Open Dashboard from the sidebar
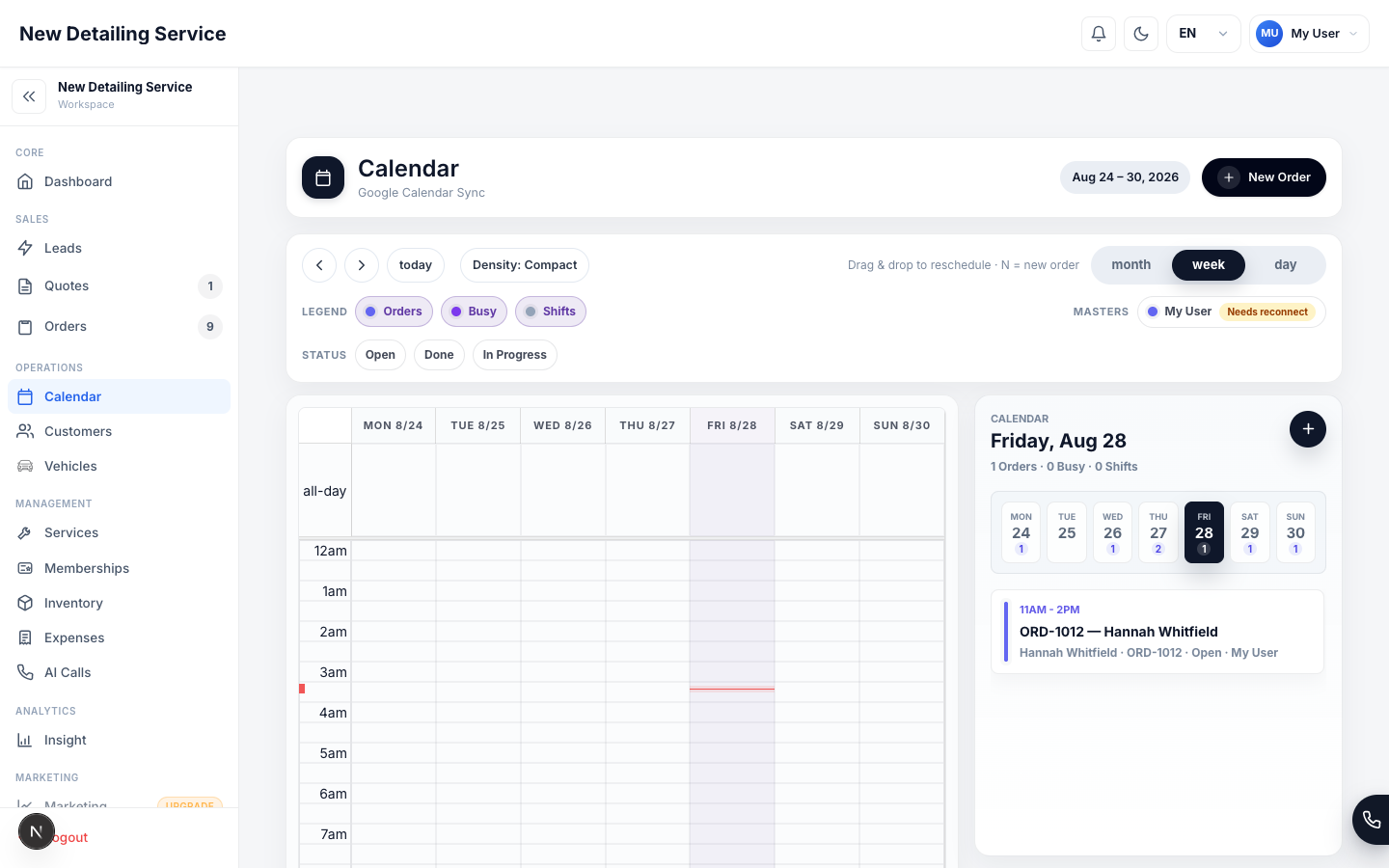Image resolution: width=1389 pixels, height=868 pixels. click(119, 181)
